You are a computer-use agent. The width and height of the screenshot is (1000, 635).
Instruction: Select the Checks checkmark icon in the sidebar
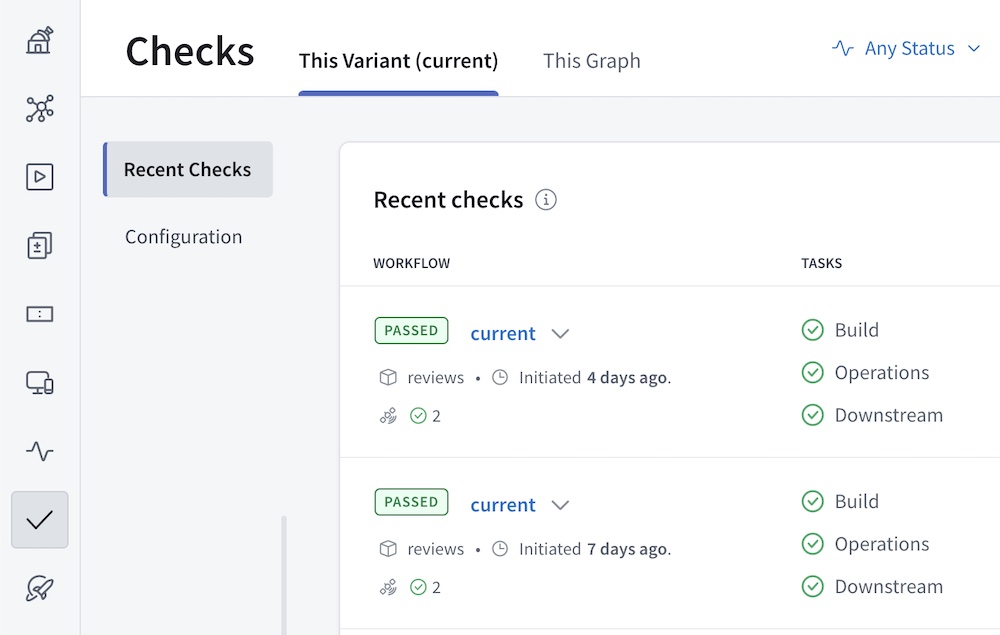point(39,519)
